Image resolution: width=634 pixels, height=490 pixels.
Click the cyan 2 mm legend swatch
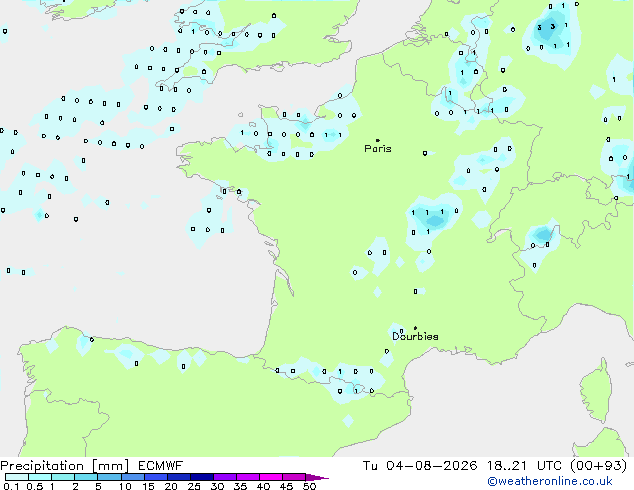(87, 477)
